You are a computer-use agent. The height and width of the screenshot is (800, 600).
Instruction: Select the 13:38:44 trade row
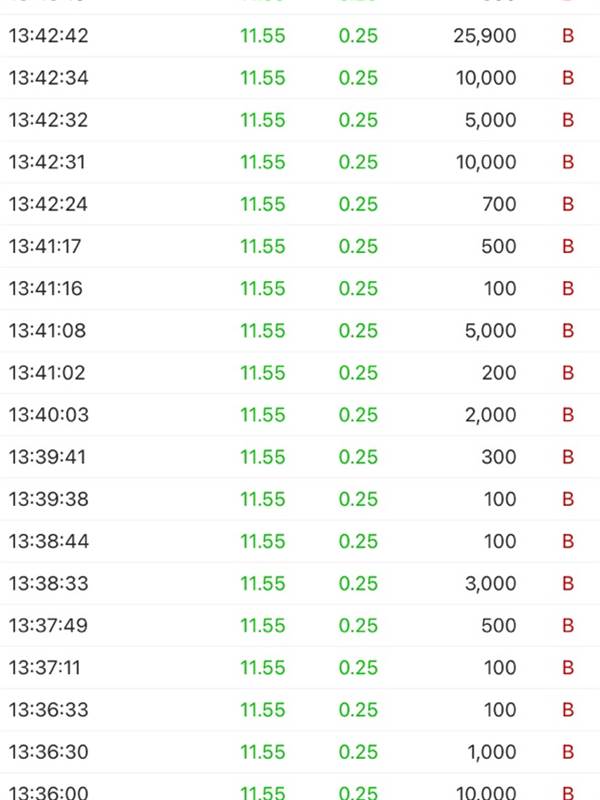[x=300, y=541]
